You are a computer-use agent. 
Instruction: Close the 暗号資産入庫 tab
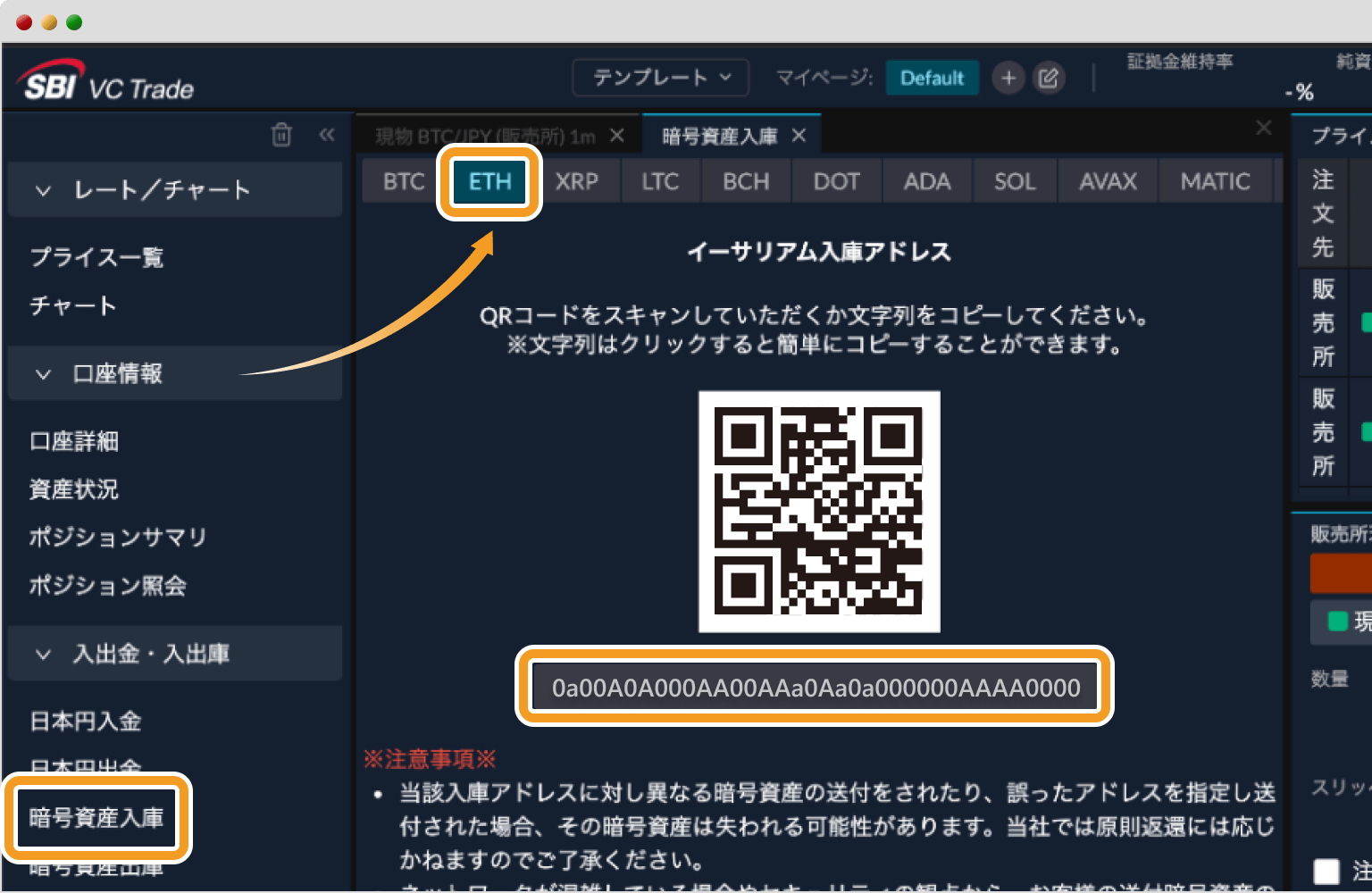(x=799, y=136)
